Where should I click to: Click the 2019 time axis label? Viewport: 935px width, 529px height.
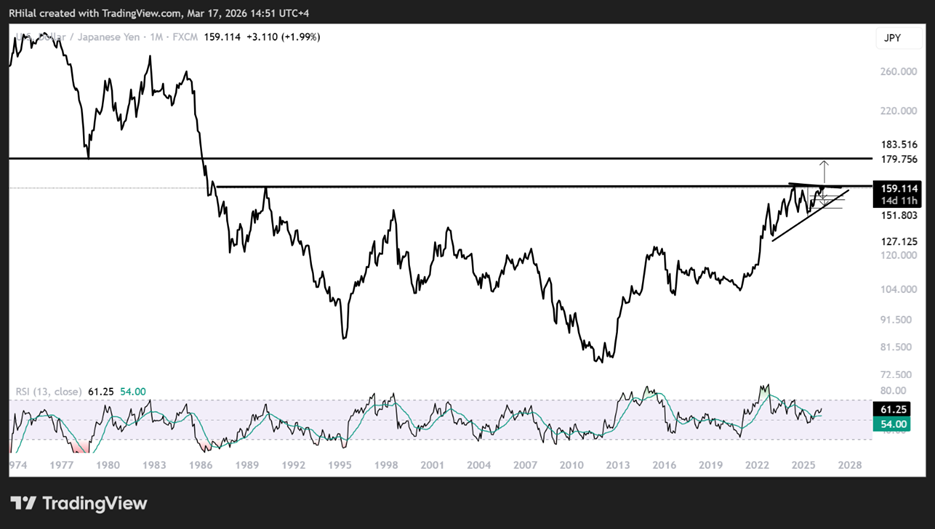[x=711, y=465]
